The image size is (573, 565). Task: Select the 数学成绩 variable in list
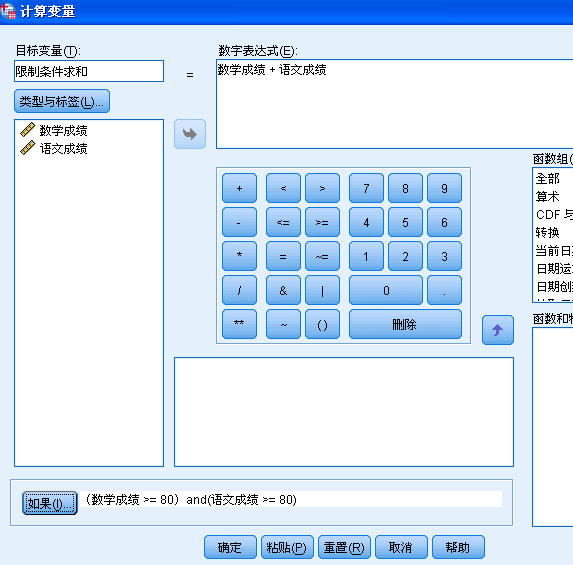pyautogui.click(x=63, y=130)
